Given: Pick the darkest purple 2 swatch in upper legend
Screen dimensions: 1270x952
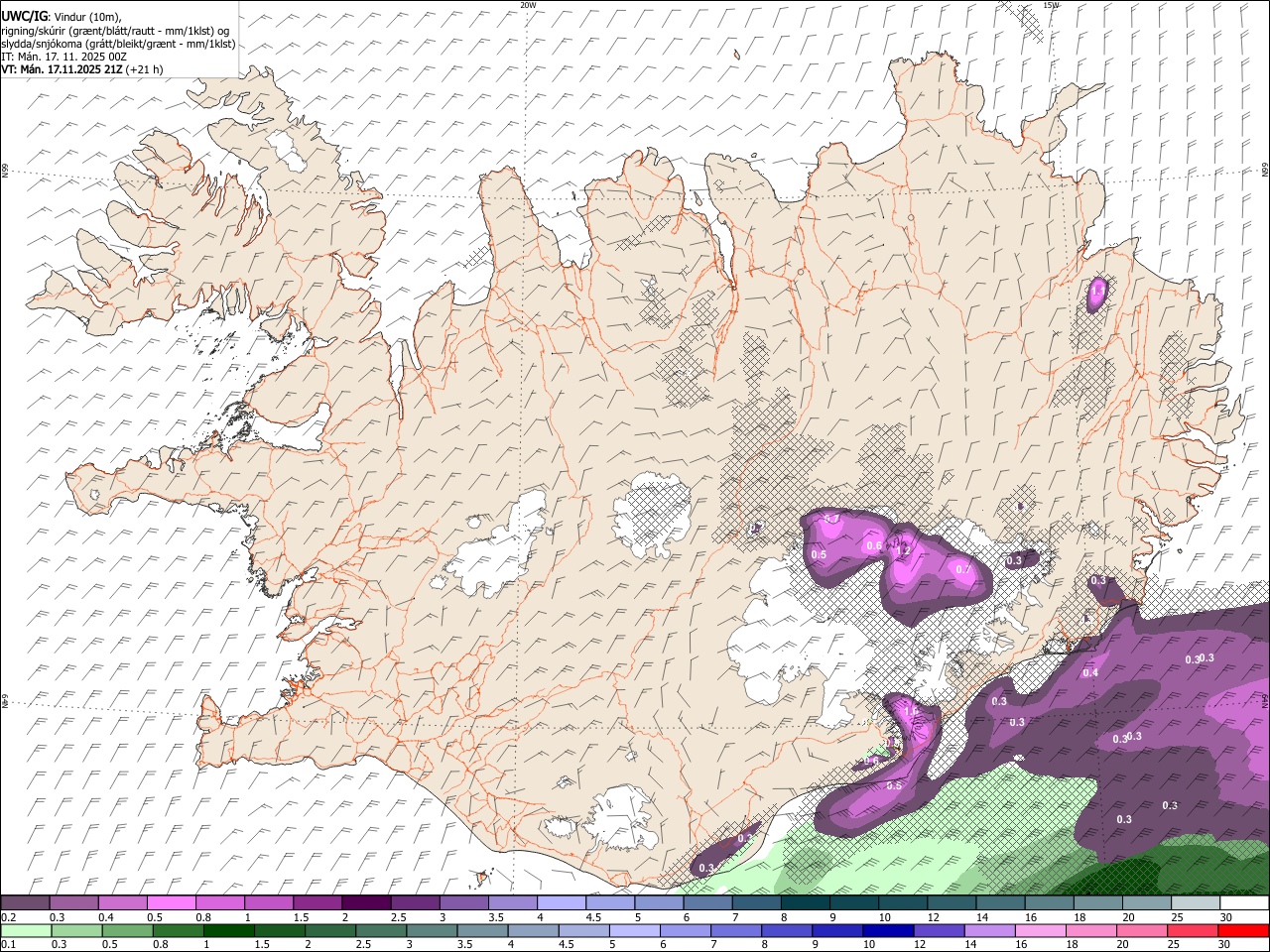Looking at the screenshot, I should tap(366, 903).
